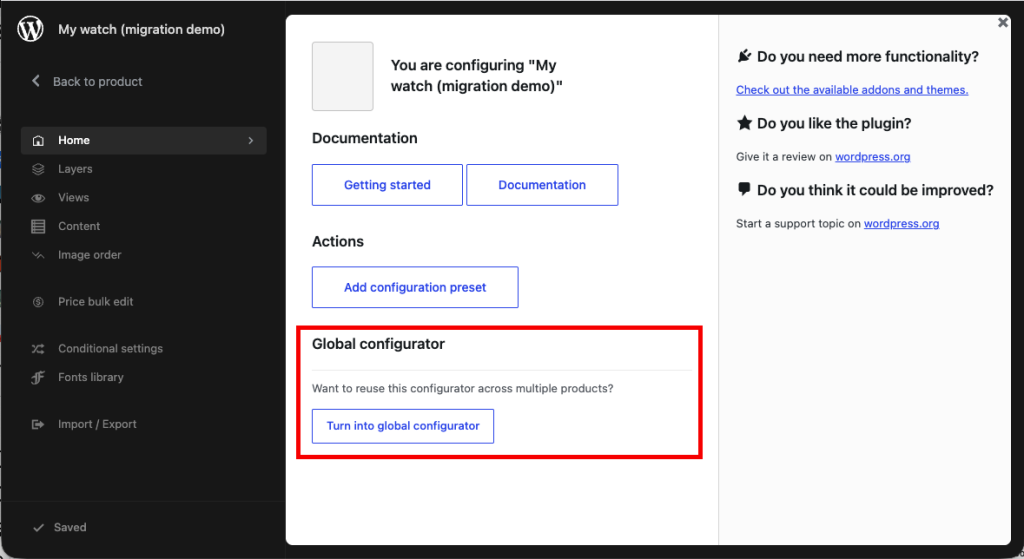Click the Back to product arrow icon
1024x559 pixels.
pos(36,81)
